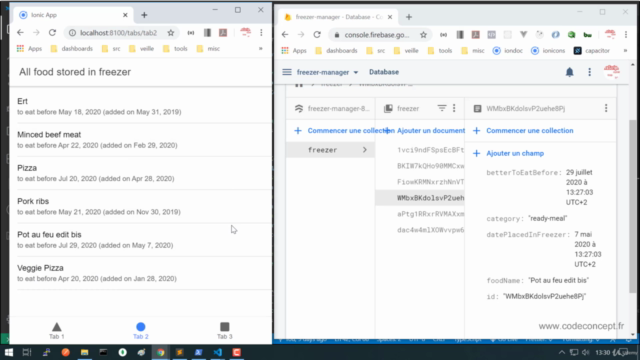Bookmark Firebase console with star icon

[423, 35]
